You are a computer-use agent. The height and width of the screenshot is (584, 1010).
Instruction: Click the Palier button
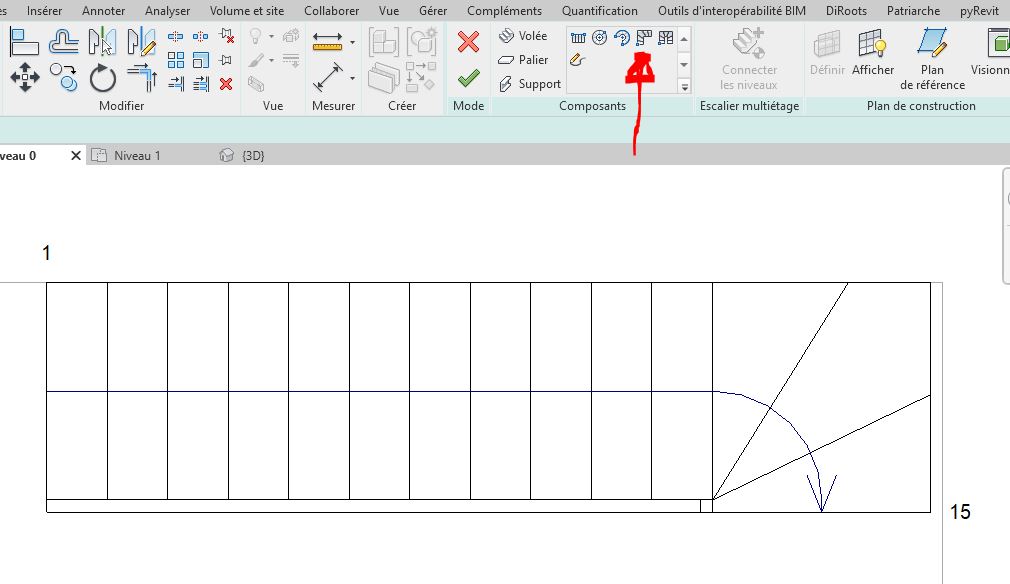(x=522, y=60)
